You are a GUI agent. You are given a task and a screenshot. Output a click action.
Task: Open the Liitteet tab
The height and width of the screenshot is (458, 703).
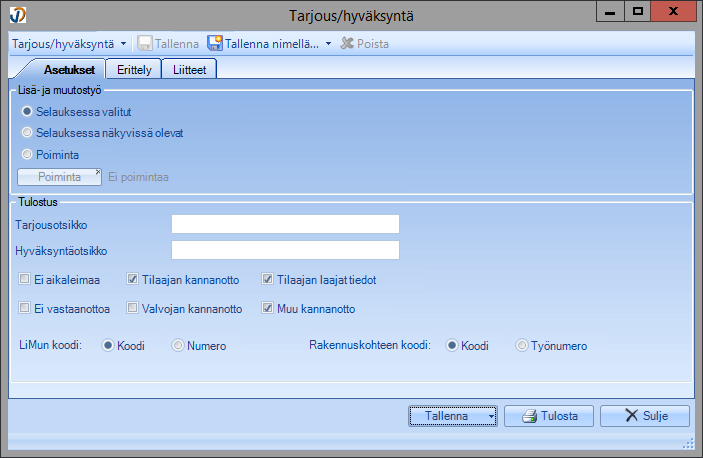coord(189,70)
